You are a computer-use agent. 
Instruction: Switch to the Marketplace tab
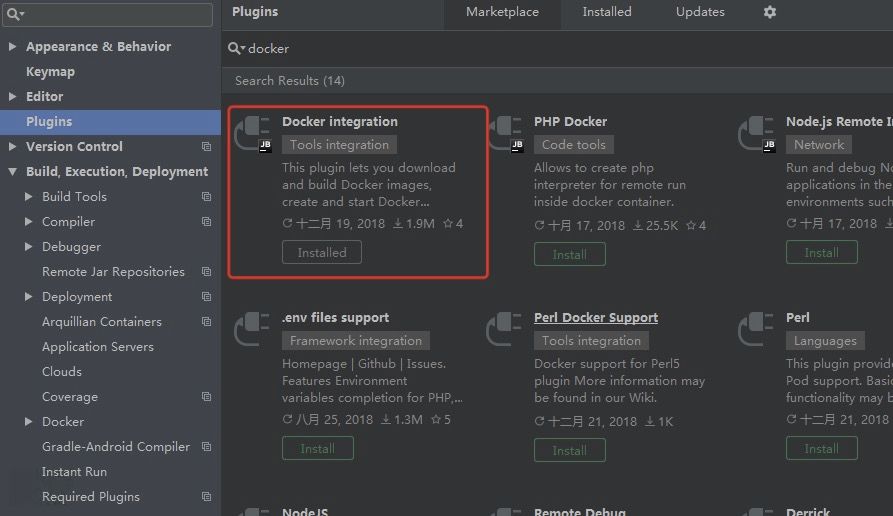(502, 12)
